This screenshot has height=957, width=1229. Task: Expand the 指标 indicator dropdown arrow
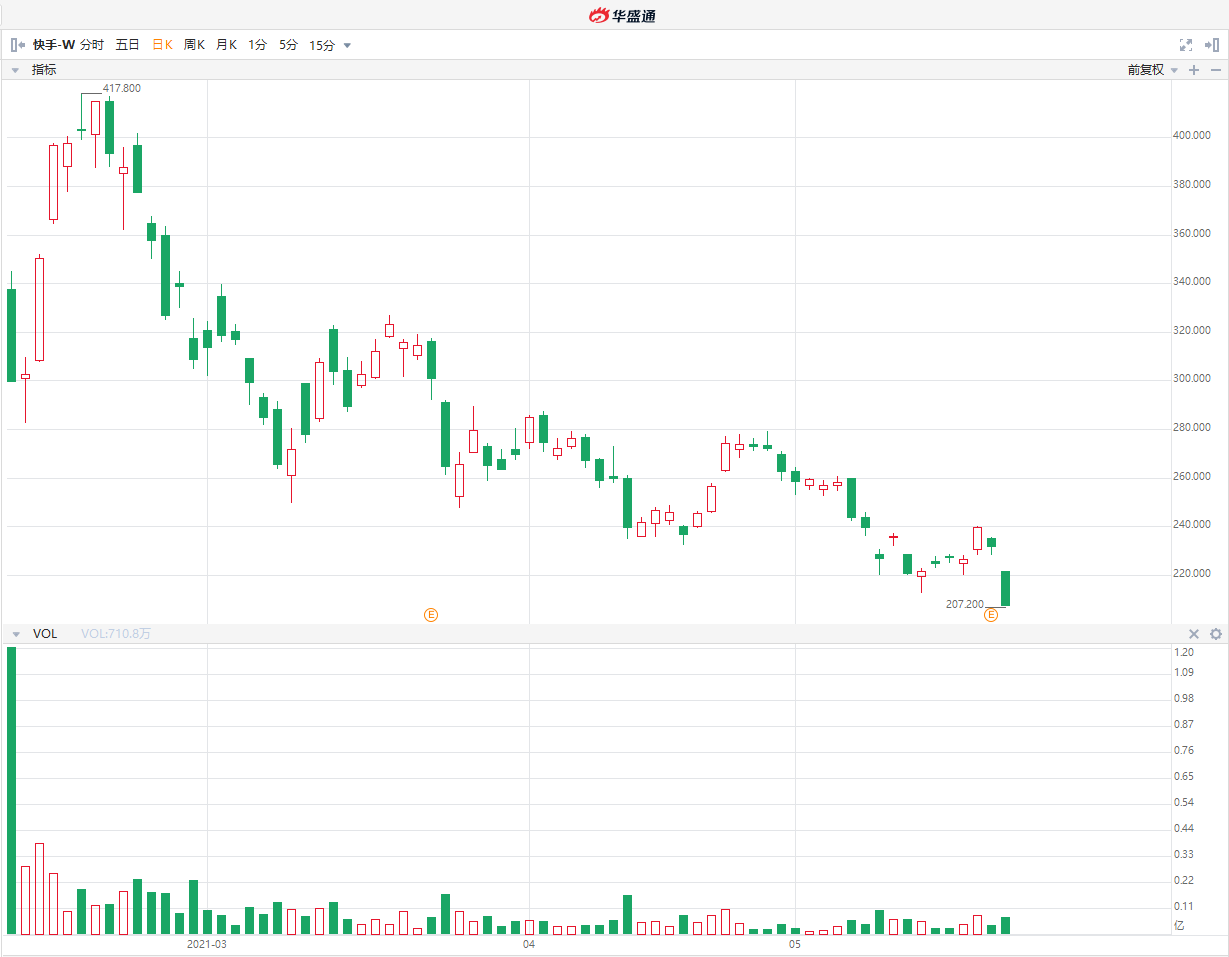click(x=15, y=70)
